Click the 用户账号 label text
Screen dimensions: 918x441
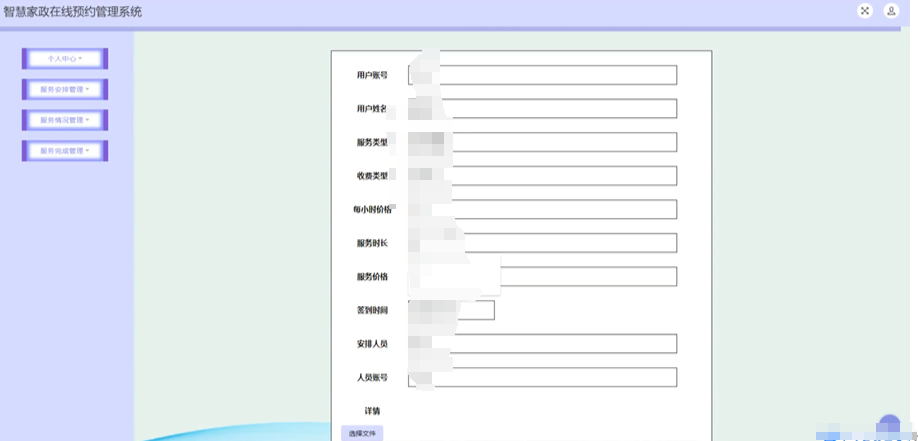click(372, 75)
